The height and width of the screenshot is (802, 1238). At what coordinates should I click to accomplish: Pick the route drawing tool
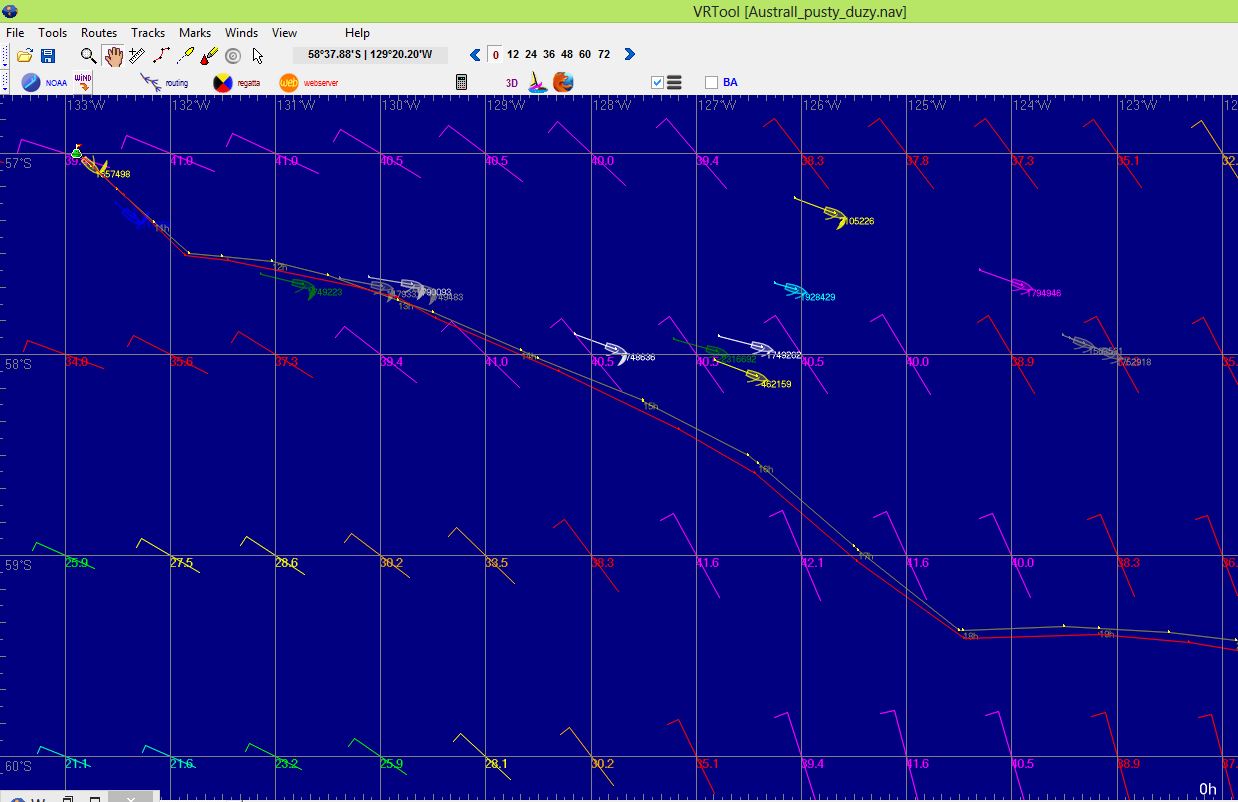coord(161,56)
